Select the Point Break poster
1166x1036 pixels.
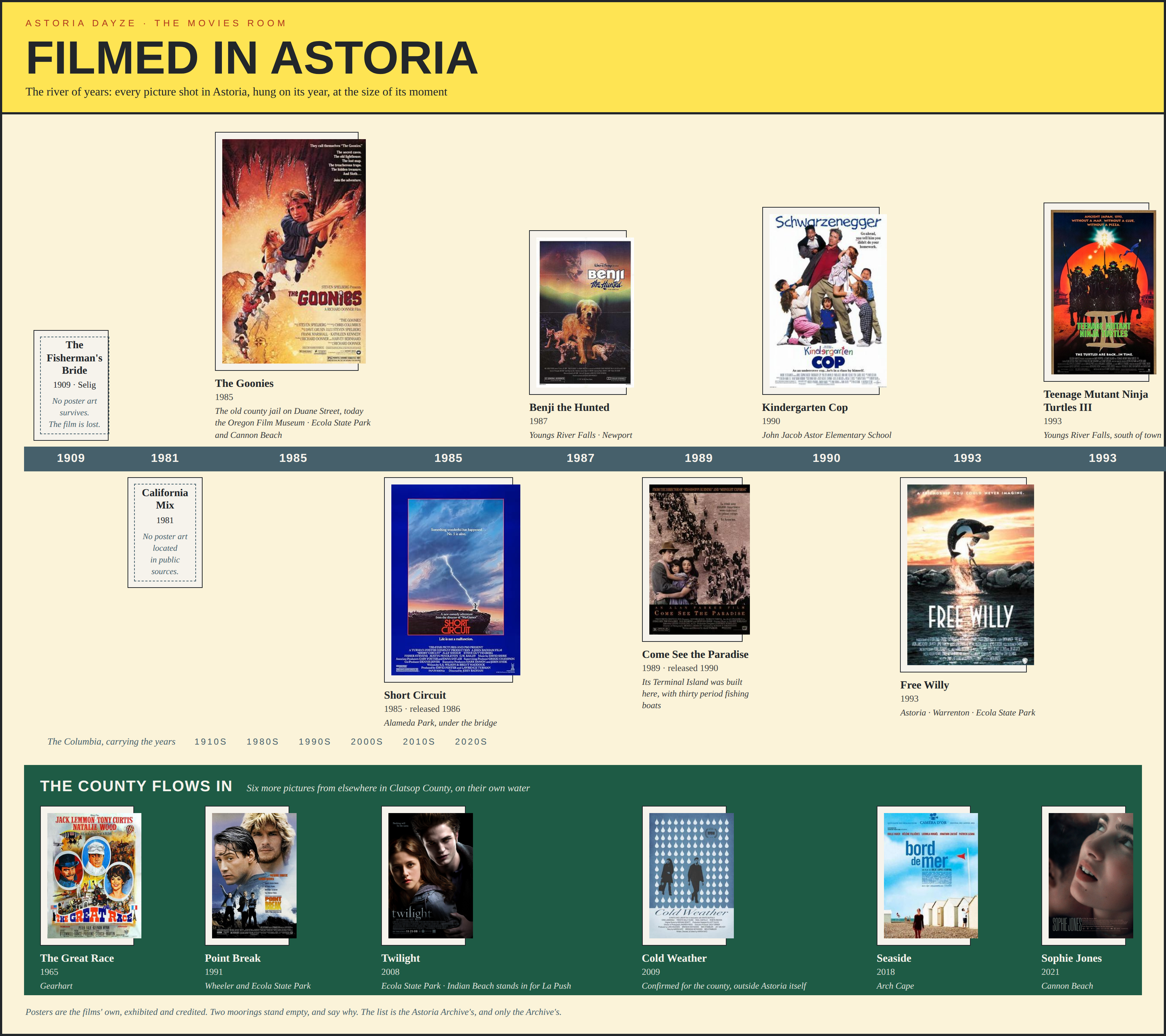click(254, 875)
